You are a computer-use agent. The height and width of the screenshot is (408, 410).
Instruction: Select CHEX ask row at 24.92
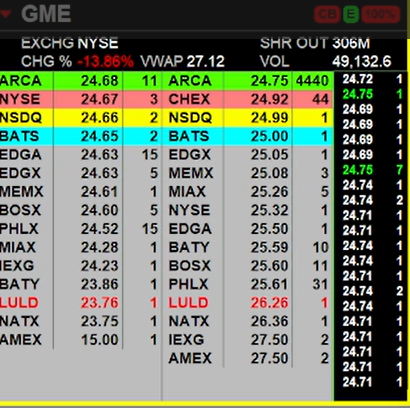[248, 99]
